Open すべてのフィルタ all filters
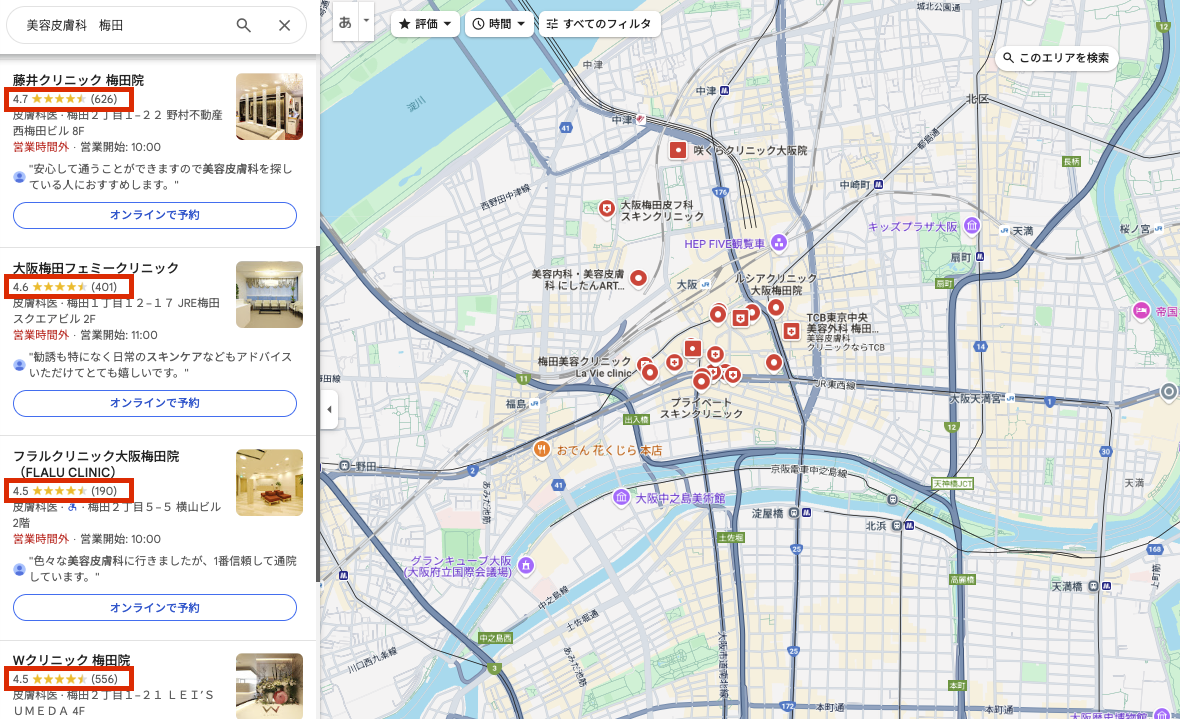The image size is (1180, 719). (599, 24)
